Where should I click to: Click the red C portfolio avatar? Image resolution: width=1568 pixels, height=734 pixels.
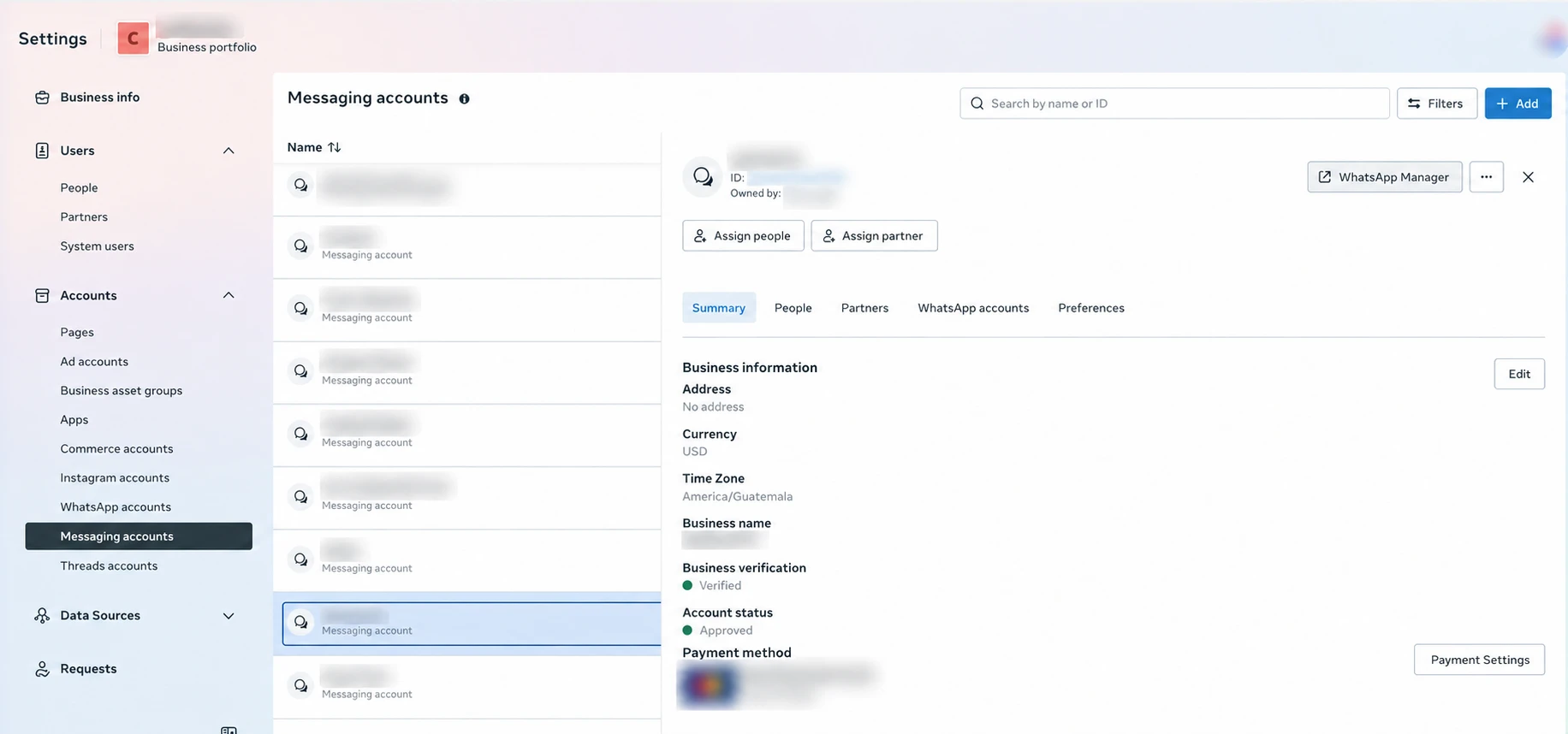click(133, 38)
